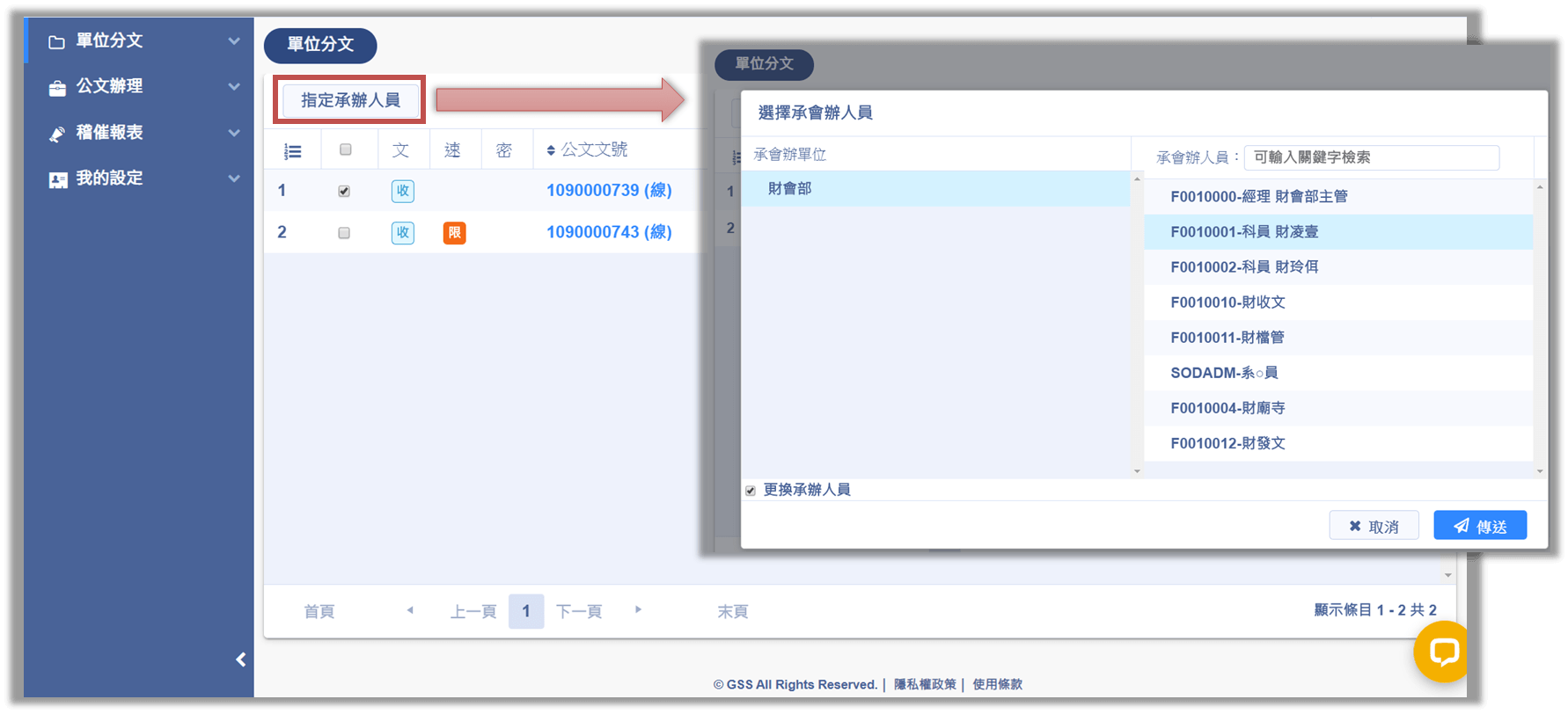Screen dimensions: 1568x714
Task: Click the 收 badge in row 1
Action: click(x=402, y=191)
